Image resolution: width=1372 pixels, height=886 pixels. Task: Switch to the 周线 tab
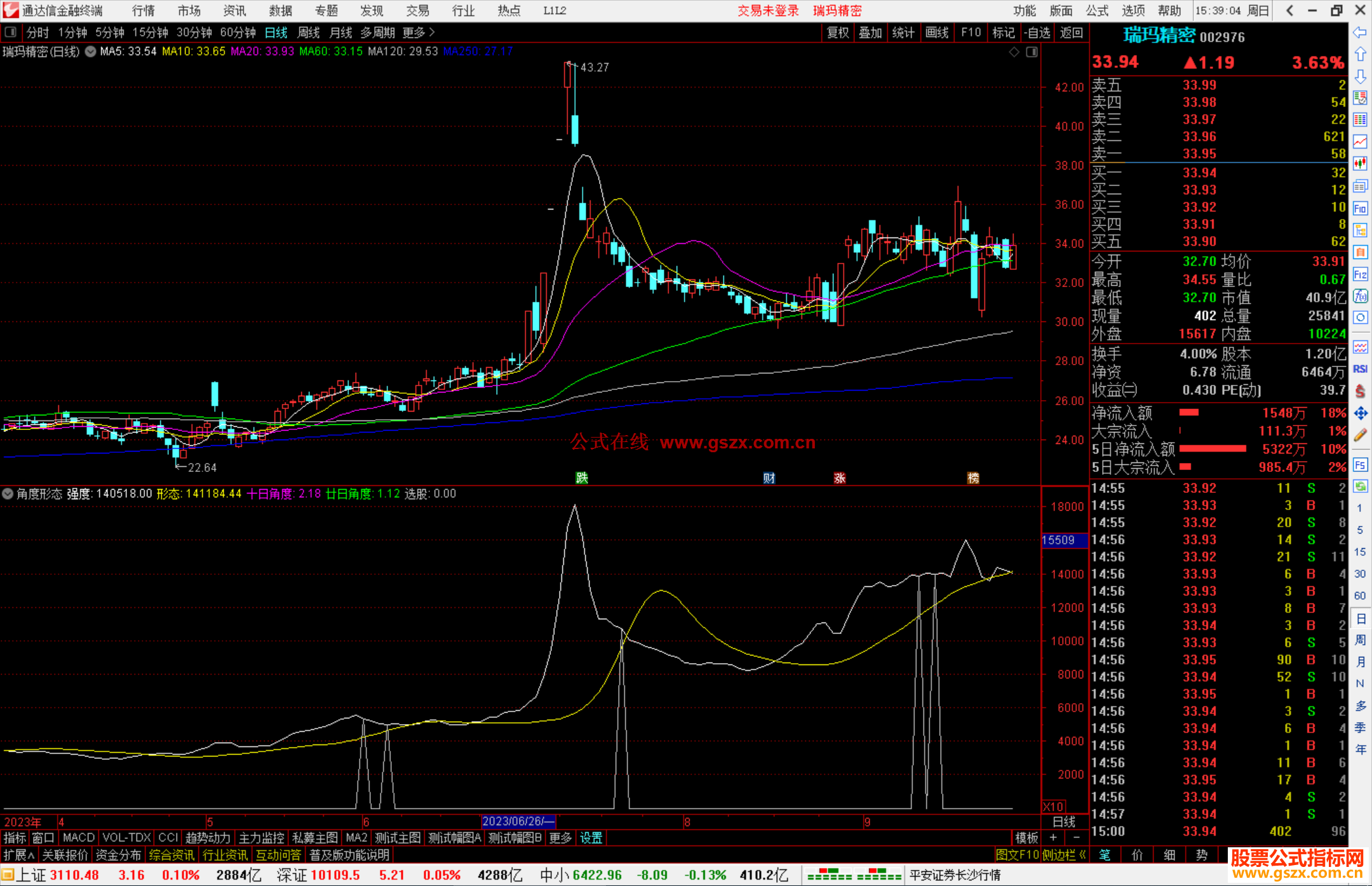[x=309, y=32]
